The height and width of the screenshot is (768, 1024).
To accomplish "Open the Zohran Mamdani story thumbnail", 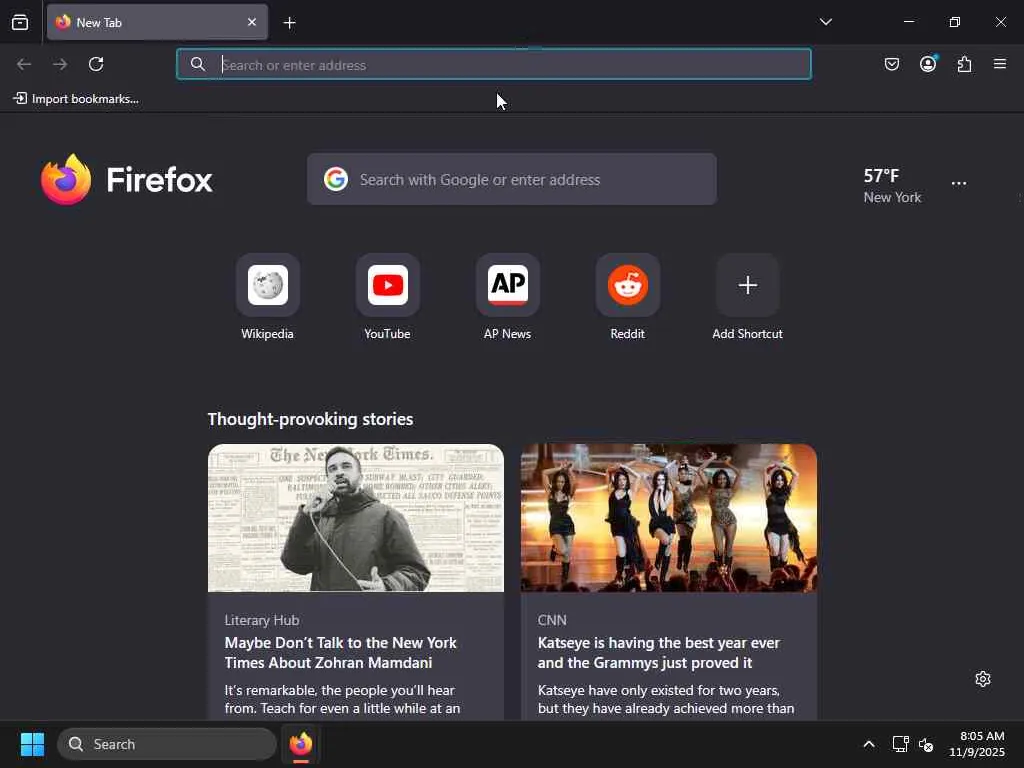I will point(356,518).
